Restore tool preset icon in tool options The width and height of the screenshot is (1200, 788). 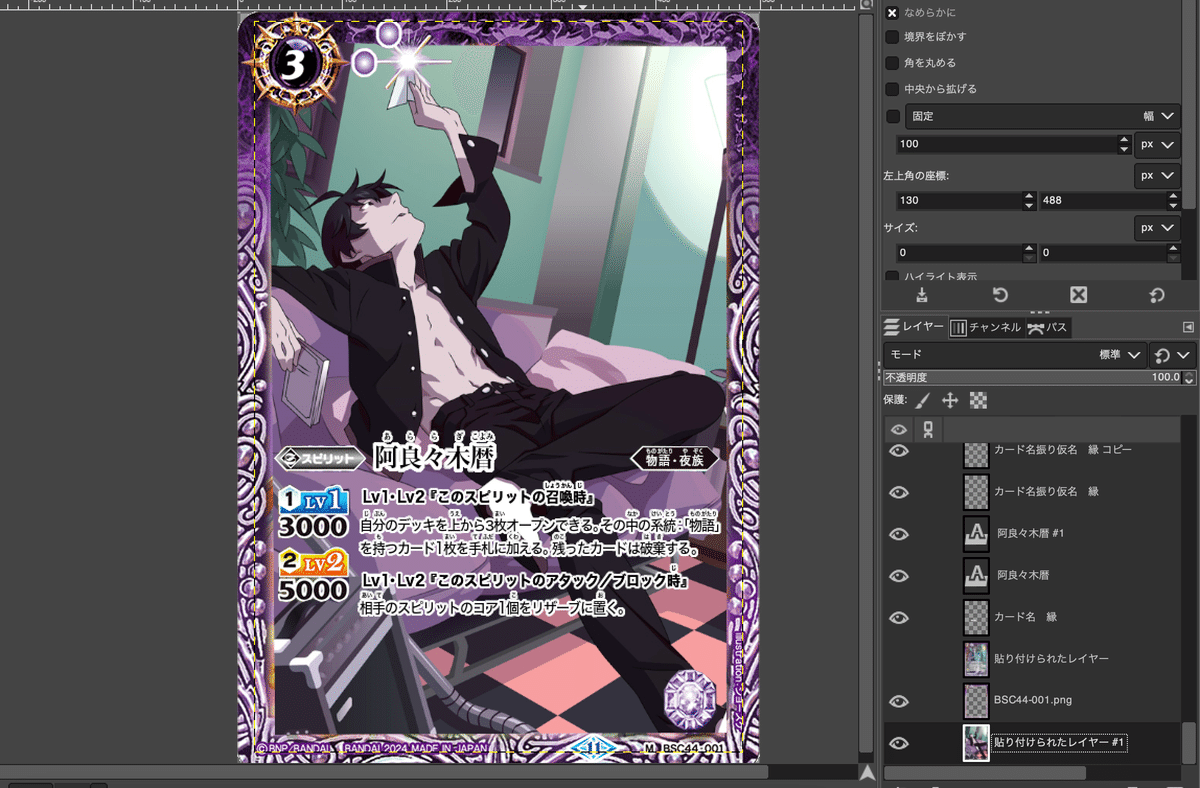[x=999, y=295]
